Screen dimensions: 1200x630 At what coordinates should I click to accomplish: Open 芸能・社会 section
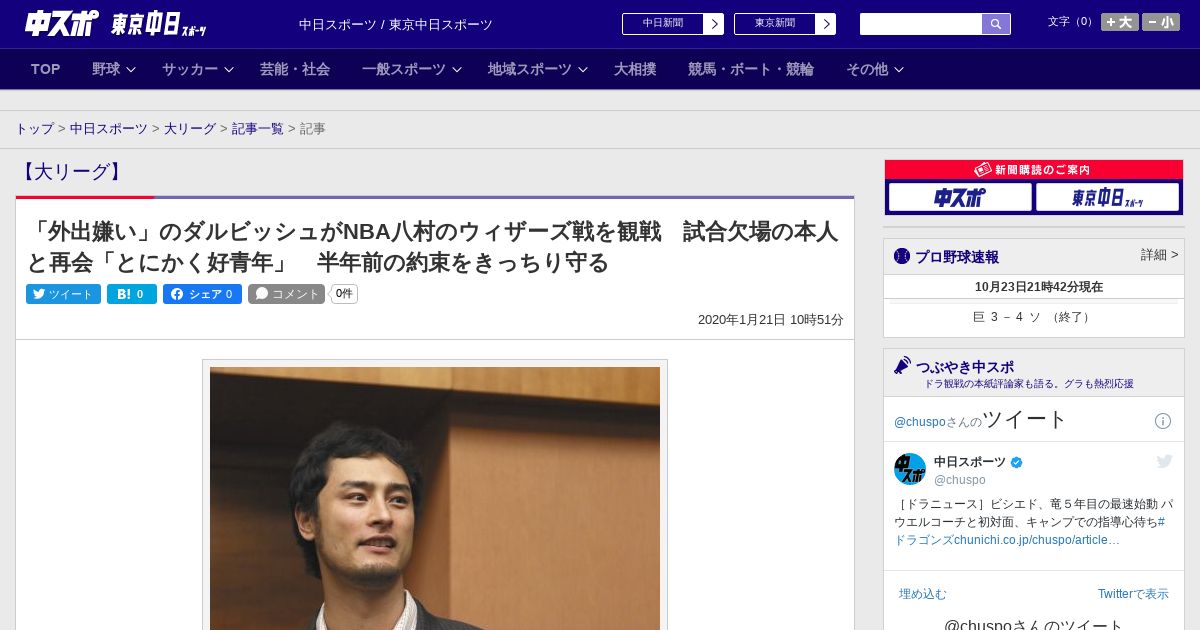pos(295,69)
